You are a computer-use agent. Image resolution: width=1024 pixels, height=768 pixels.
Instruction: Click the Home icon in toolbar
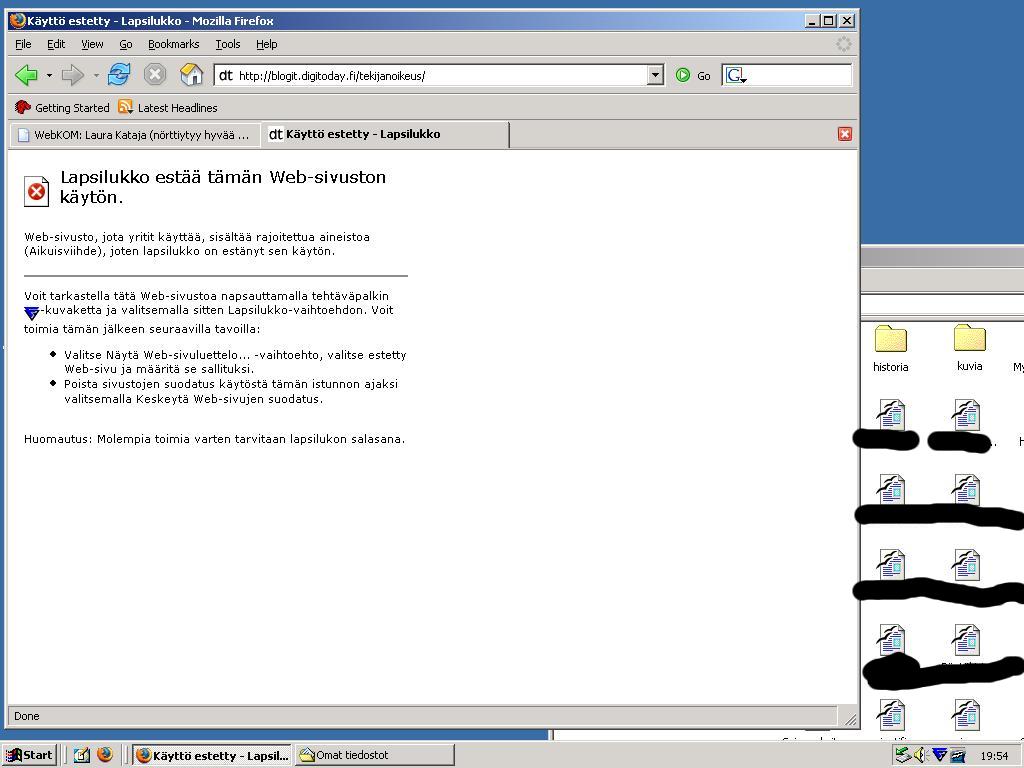(191, 75)
